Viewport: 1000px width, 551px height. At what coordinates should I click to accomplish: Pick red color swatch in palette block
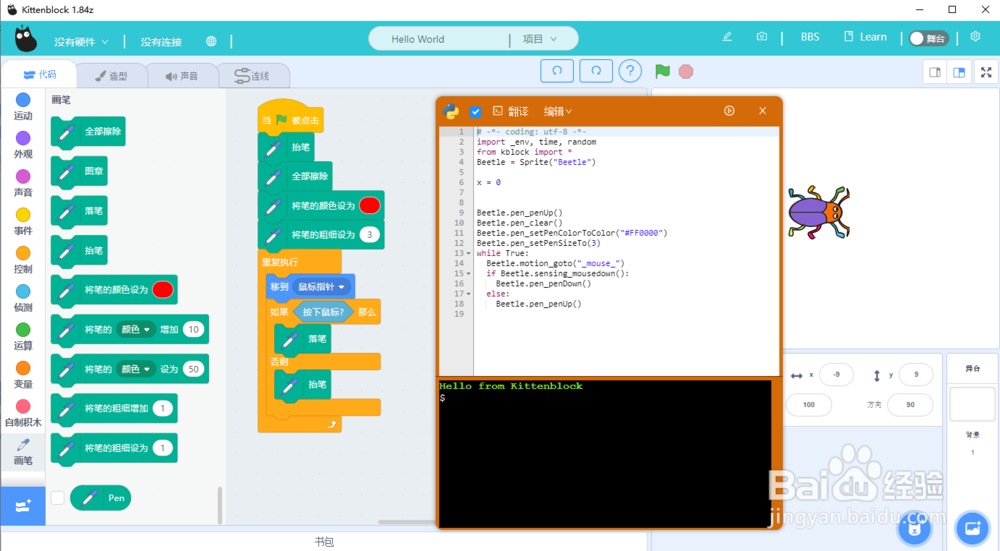pyautogui.click(x=163, y=290)
